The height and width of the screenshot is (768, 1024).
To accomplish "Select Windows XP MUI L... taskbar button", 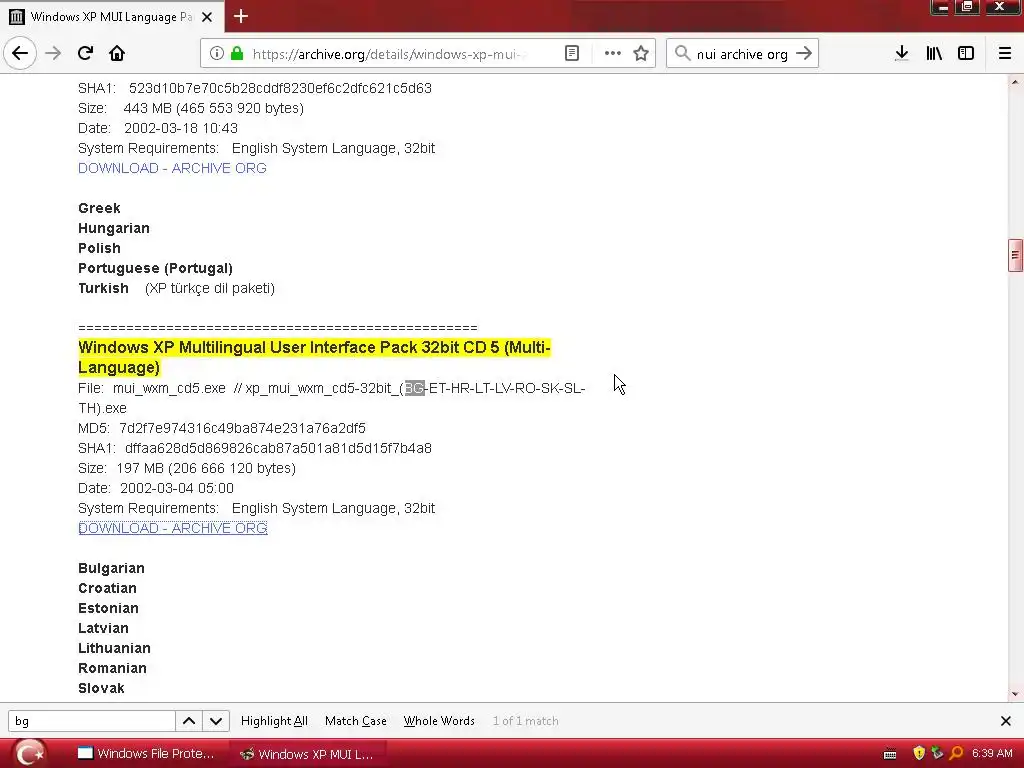I will pos(307,754).
